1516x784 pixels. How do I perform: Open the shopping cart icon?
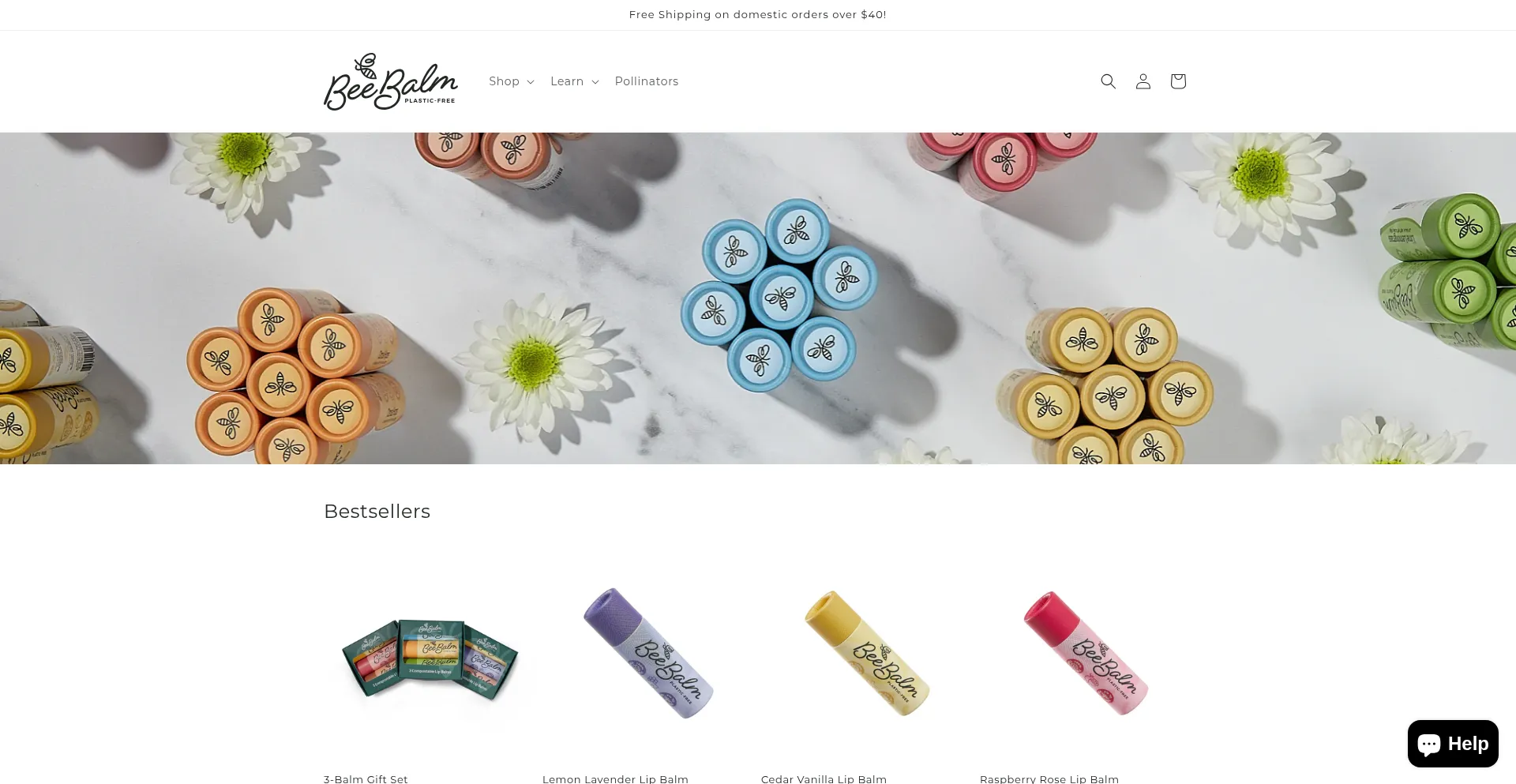1177,81
